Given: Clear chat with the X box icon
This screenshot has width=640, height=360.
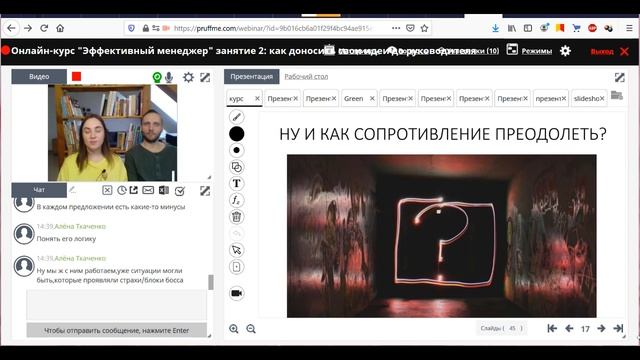Looking at the screenshot, I should pyautogui.click(x=107, y=190).
